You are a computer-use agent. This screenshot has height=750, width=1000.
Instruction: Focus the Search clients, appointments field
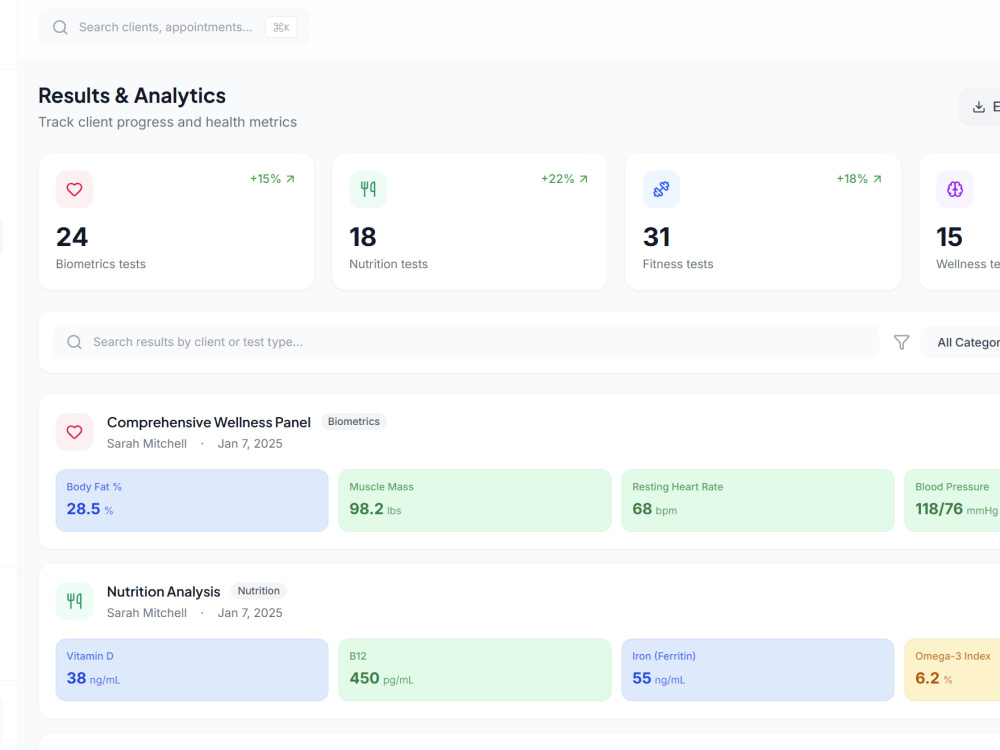[174, 27]
